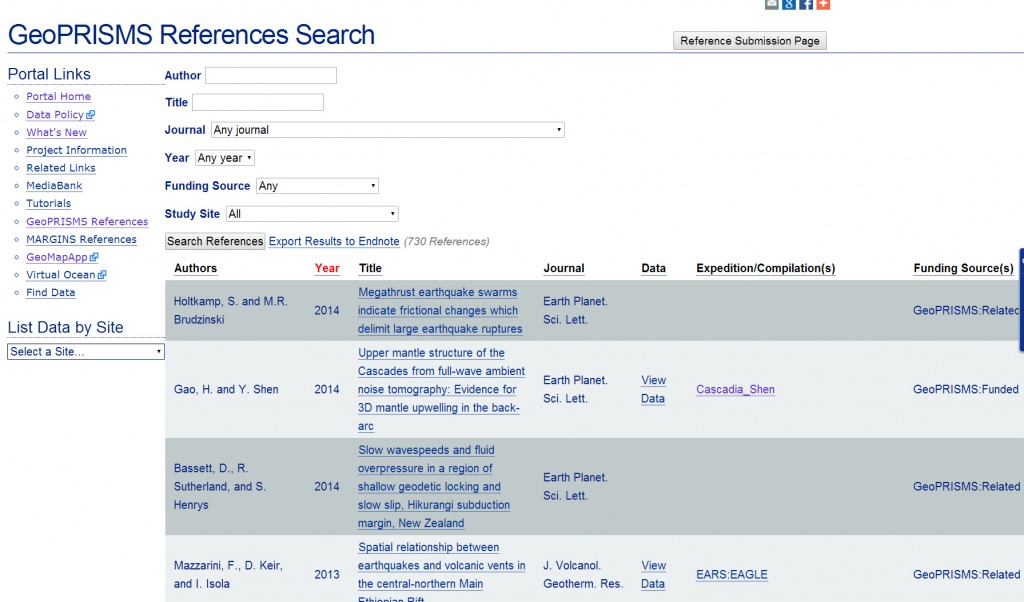Open MediaBank
This screenshot has width=1024, height=602.
point(54,185)
